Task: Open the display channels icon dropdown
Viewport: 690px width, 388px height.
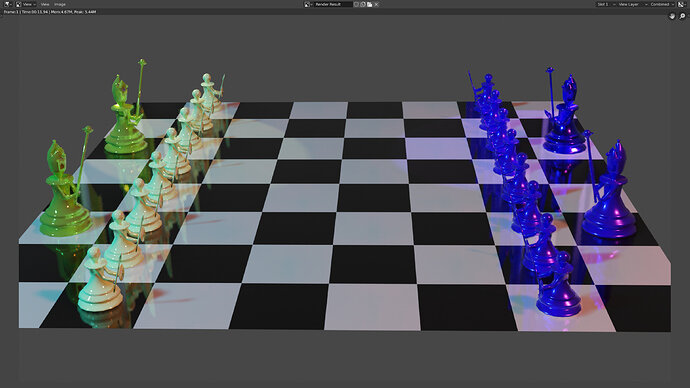Action: coord(683,4)
